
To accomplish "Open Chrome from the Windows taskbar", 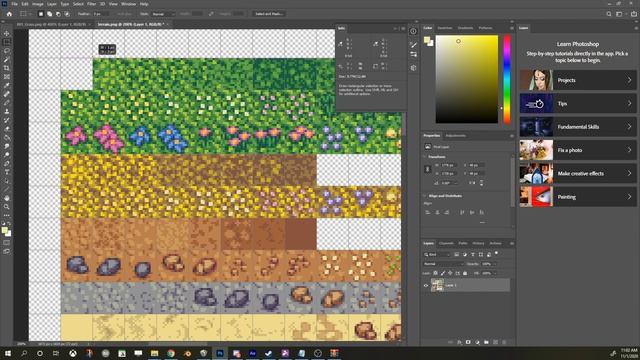I will click(x=171, y=353).
